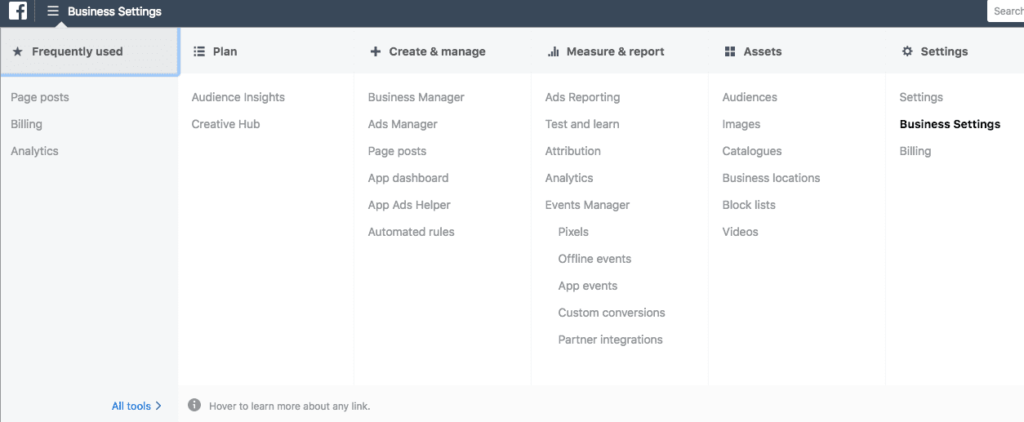Screen dimensions: 1024x422
Task: Click the grid icon next to Assets
Action: tap(730, 52)
